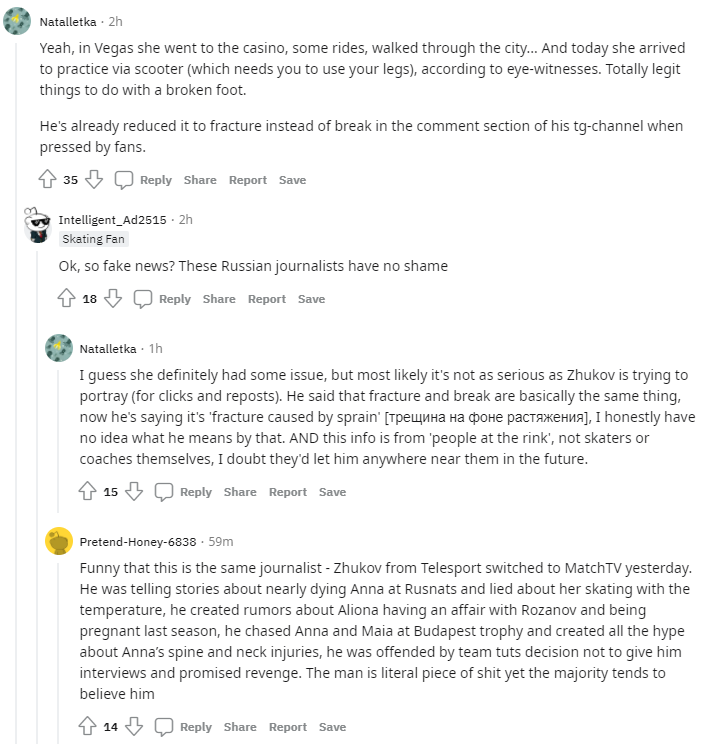Downvote Natalletka's comment with 35 points

coord(94,180)
